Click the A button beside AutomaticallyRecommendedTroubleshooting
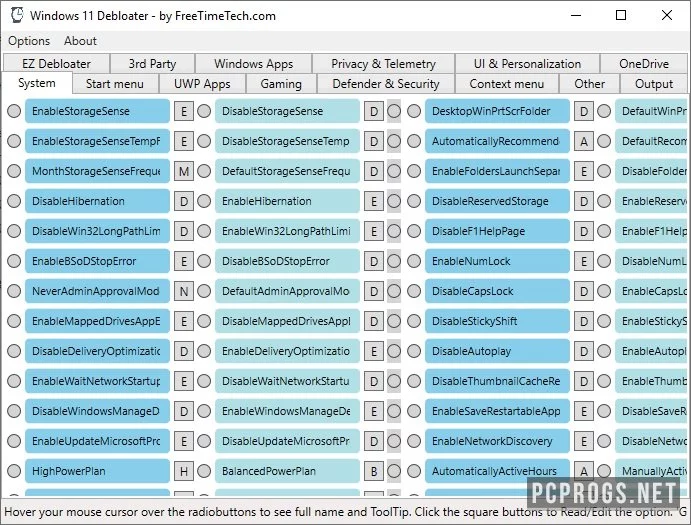This screenshot has width=691, height=525. [583, 141]
